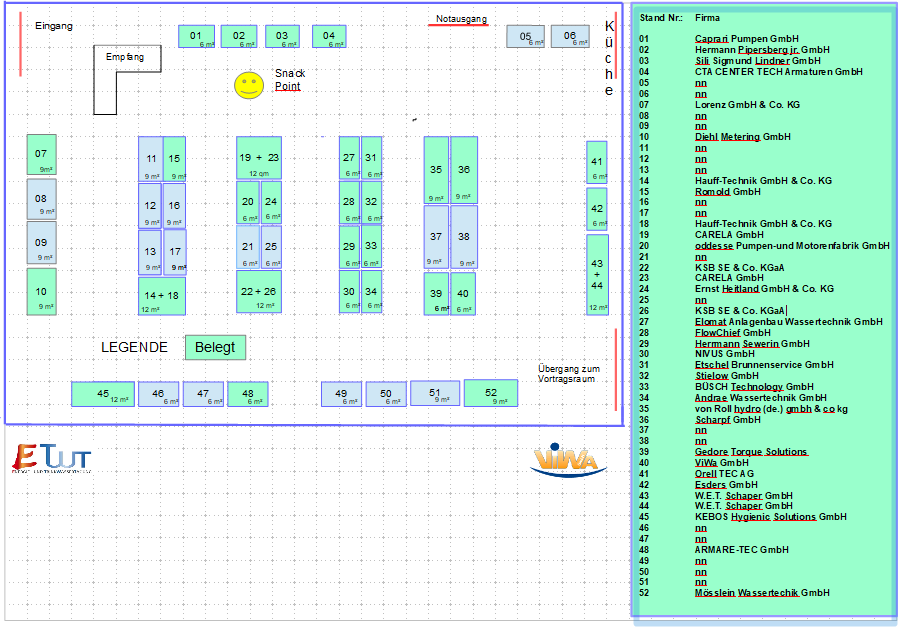Select stand 40 booth
Image resolution: width=904 pixels, height=633 pixels.
click(463, 293)
